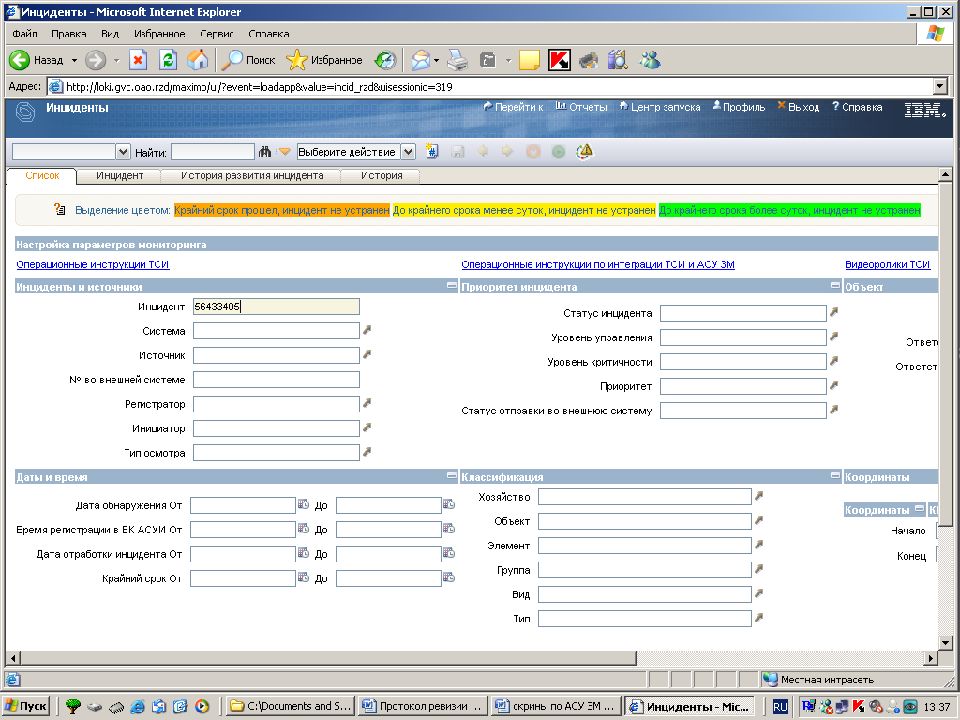
Task: Open C:\Documents and S... taskbar folder window
Action: (290, 706)
